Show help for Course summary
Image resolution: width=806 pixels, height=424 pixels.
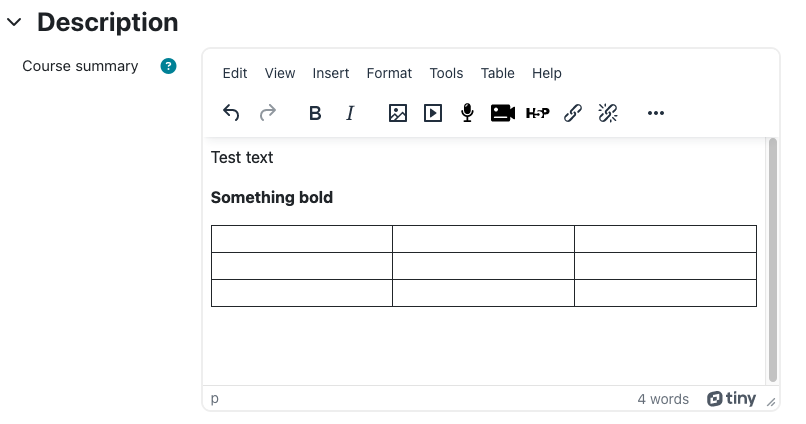[x=168, y=66]
